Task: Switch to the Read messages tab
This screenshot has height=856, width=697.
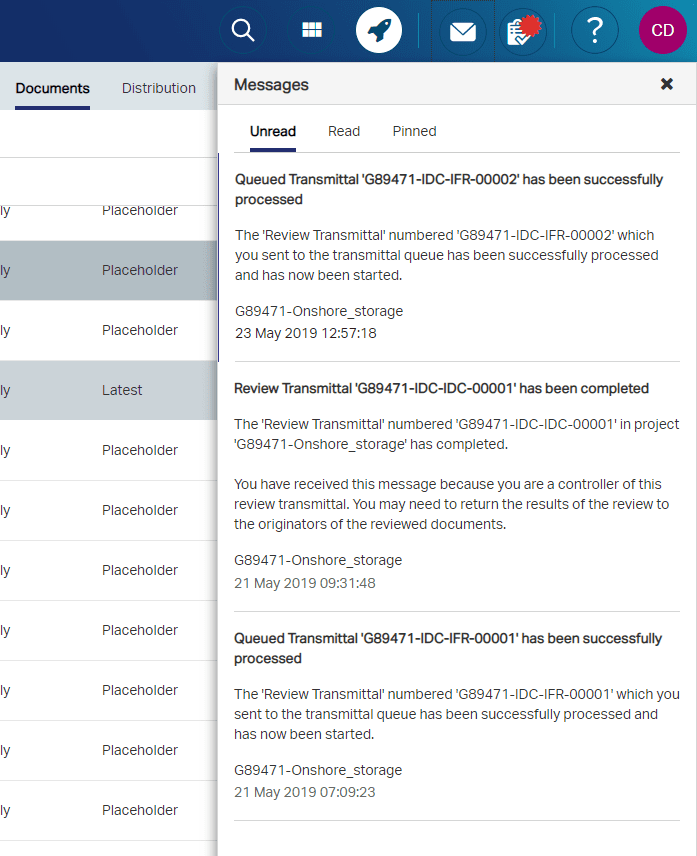Action: tap(343, 131)
